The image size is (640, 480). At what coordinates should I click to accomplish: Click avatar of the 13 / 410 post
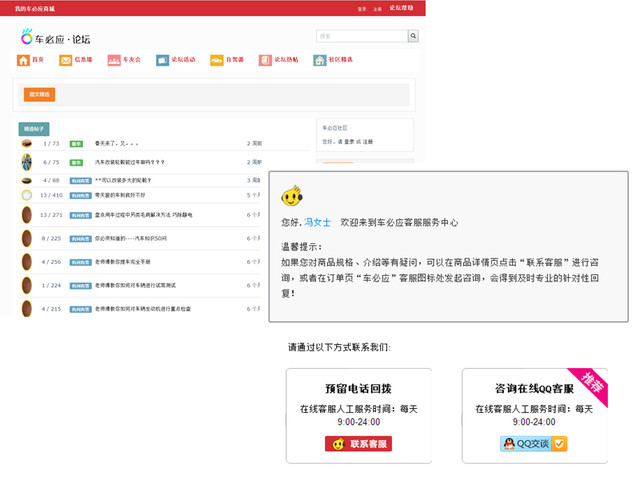point(27,195)
